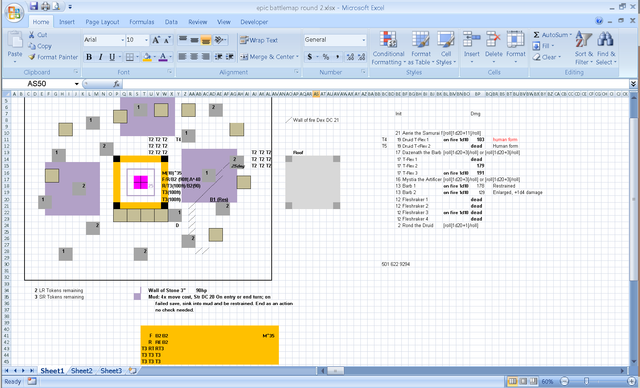This screenshot has height=388, width=640.
Task: Open the Data ribbon tab
Action: pyautogui.click(x=171, y=22)
